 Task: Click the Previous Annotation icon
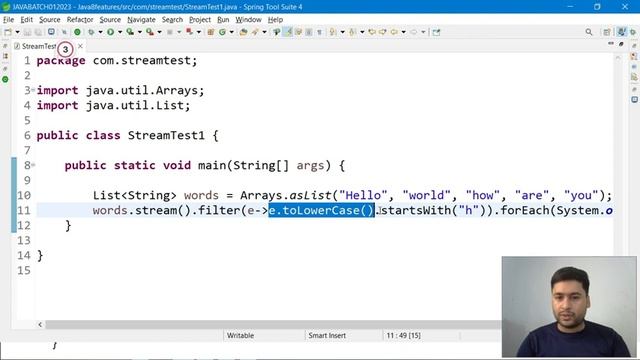[352, 32]
